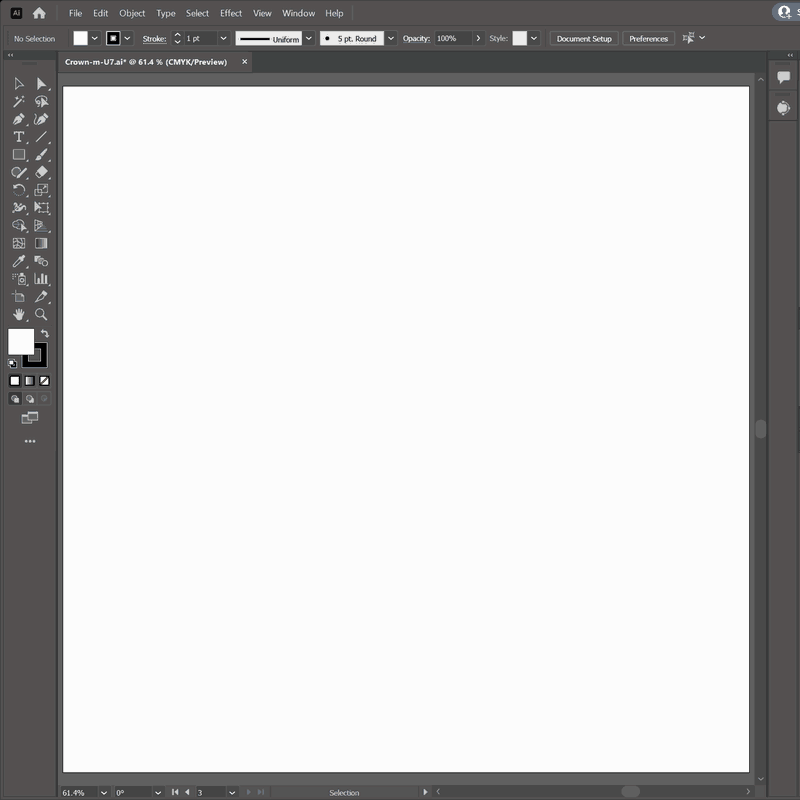Open Preferences from the control bar
800x800 pixels.
click(x=648, y=38)
